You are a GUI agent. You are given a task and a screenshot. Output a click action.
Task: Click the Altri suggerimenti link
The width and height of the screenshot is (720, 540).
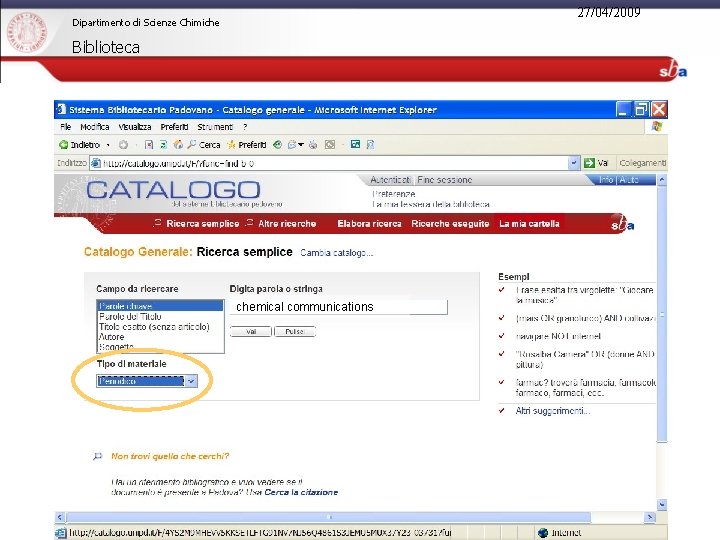(553, 411)
